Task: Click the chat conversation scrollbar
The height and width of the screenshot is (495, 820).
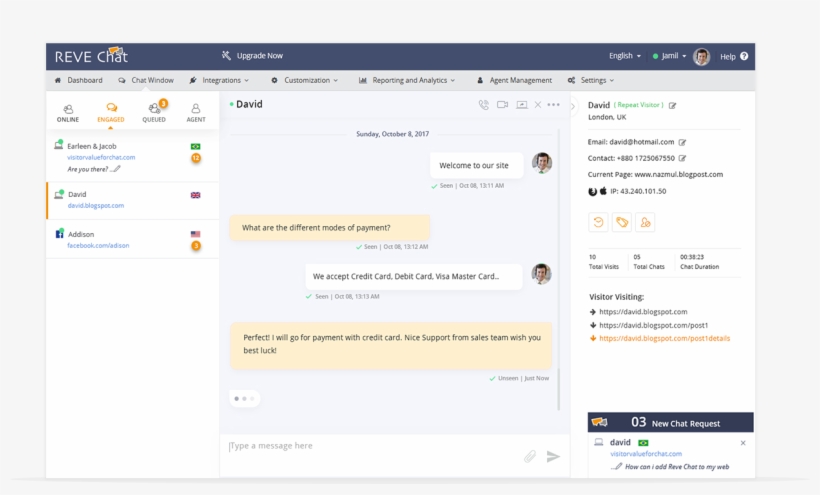Action: click(559, 389)
